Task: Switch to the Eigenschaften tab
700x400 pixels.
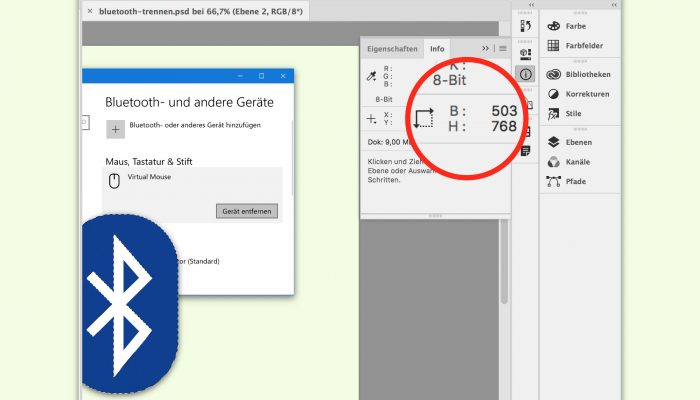Action: [x=392, y=49]
